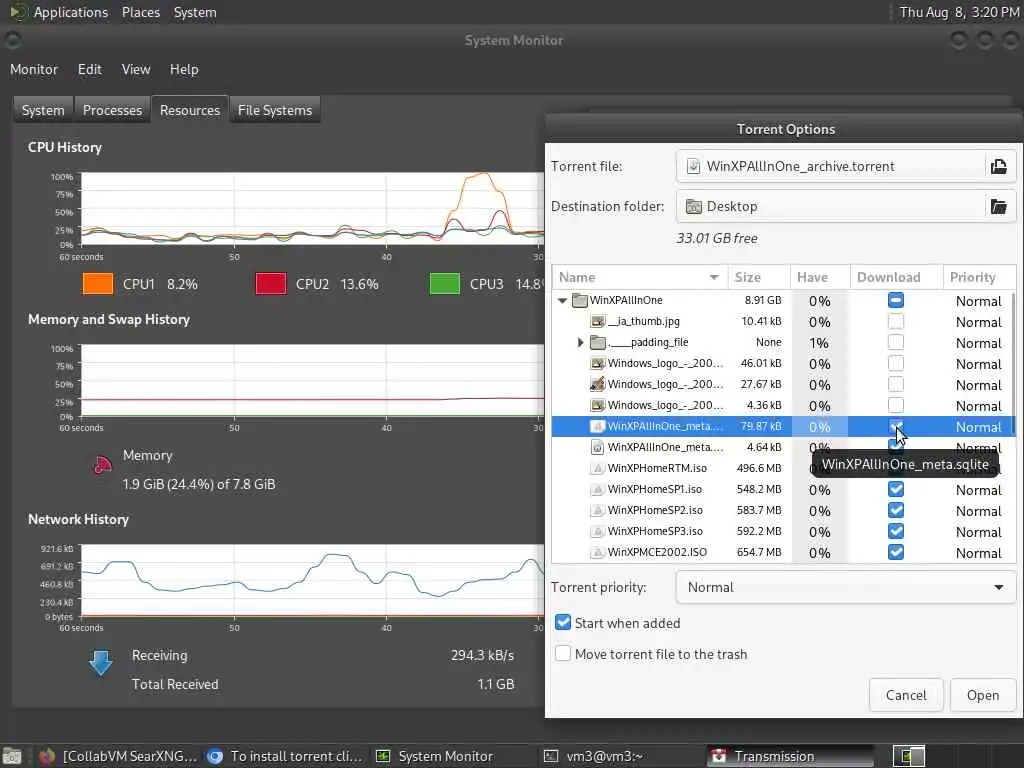Click the Download column header
This screenshot has width=1024, height=768.
click(896, 277)
